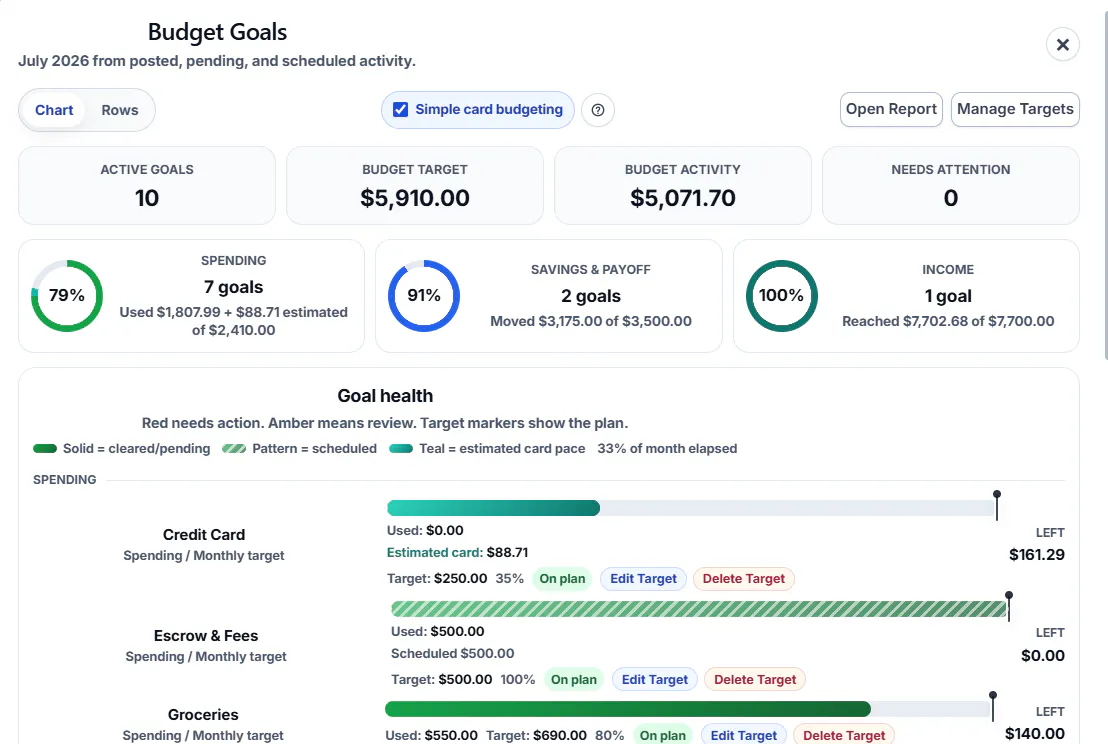Open the help question-mark icon
Image resolution: width=1108 pixels, height=744 pixels.
coord(598,110)
